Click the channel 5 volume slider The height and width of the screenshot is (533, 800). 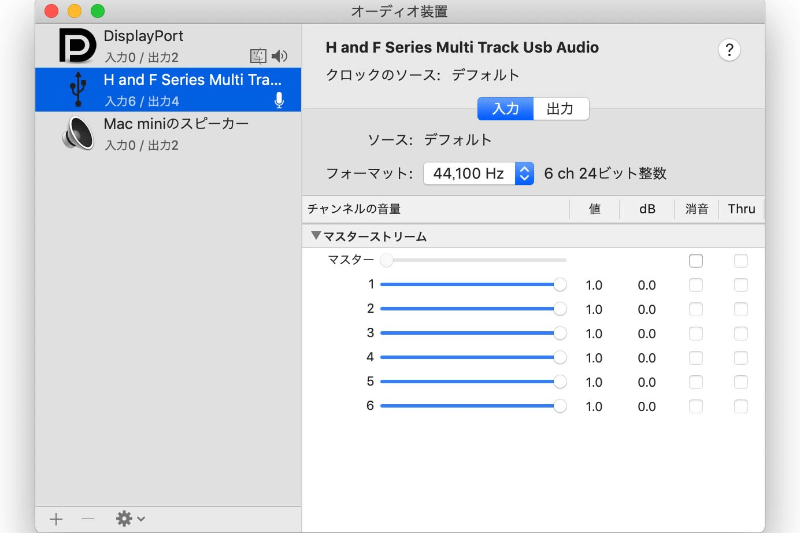coord(473,382)
